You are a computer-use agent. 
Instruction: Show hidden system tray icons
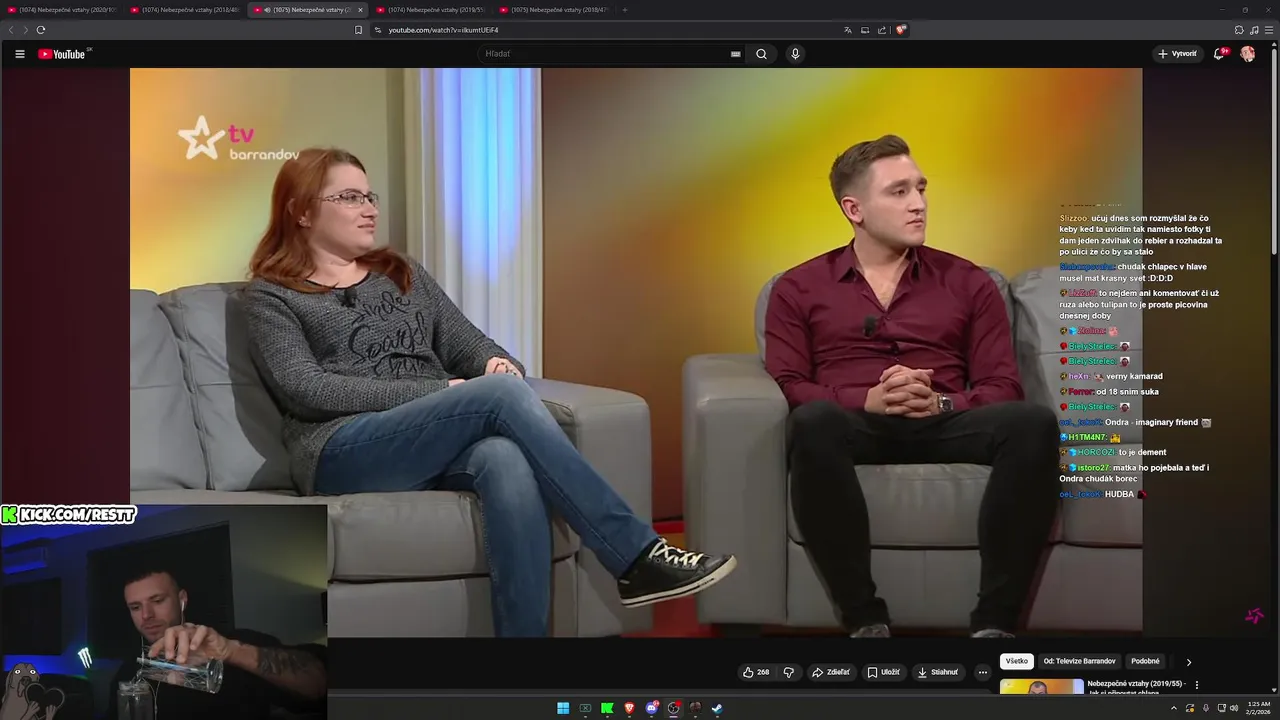click(1173, 708)
